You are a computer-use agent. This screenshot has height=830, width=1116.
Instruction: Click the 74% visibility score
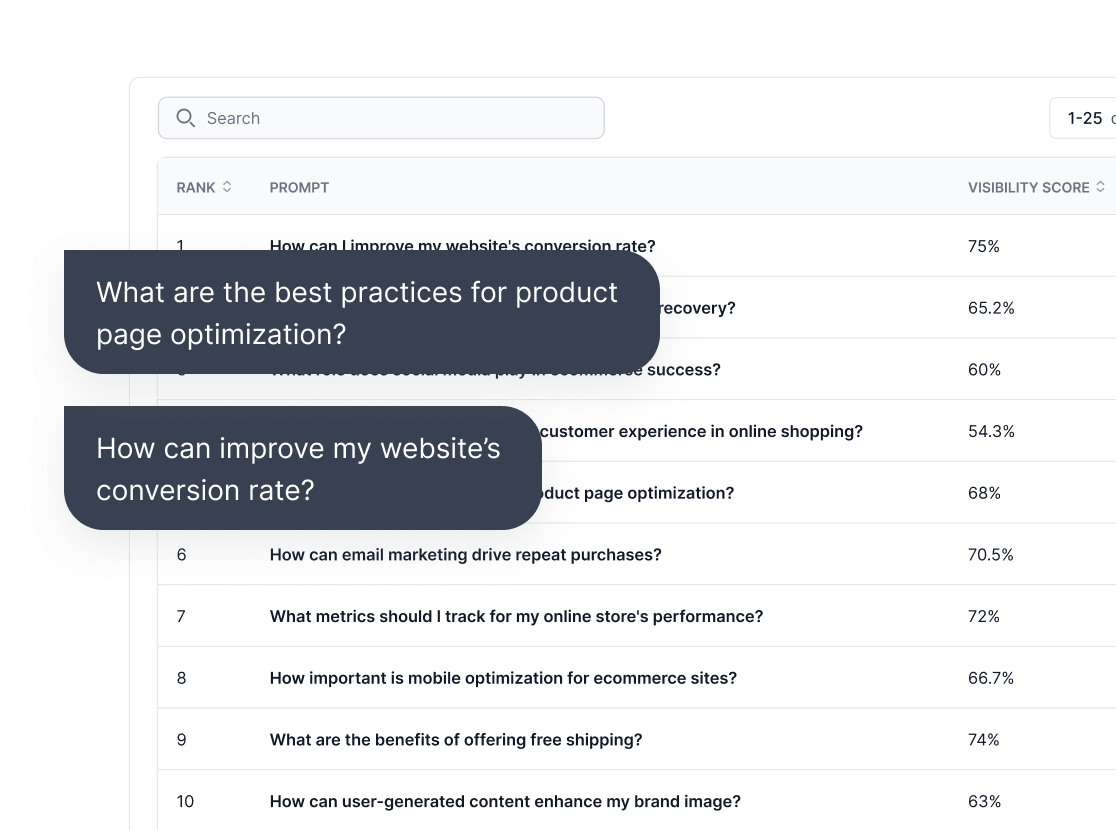click(984, 740)
